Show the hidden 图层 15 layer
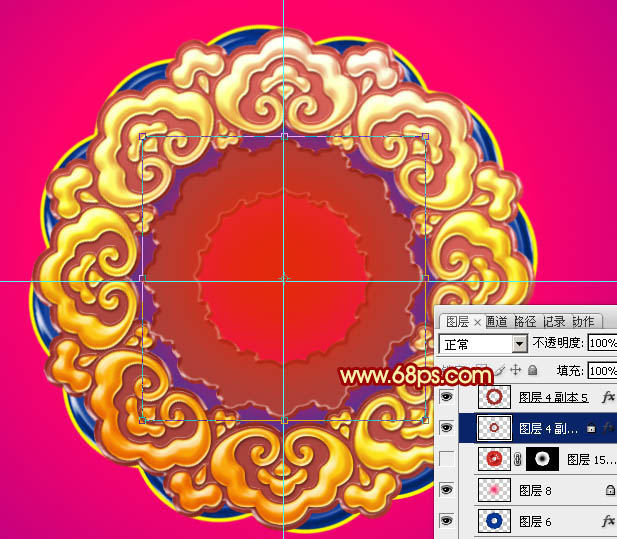Image resolution: width=617 pixels, height=539 pixels. (x=446, y=459)
